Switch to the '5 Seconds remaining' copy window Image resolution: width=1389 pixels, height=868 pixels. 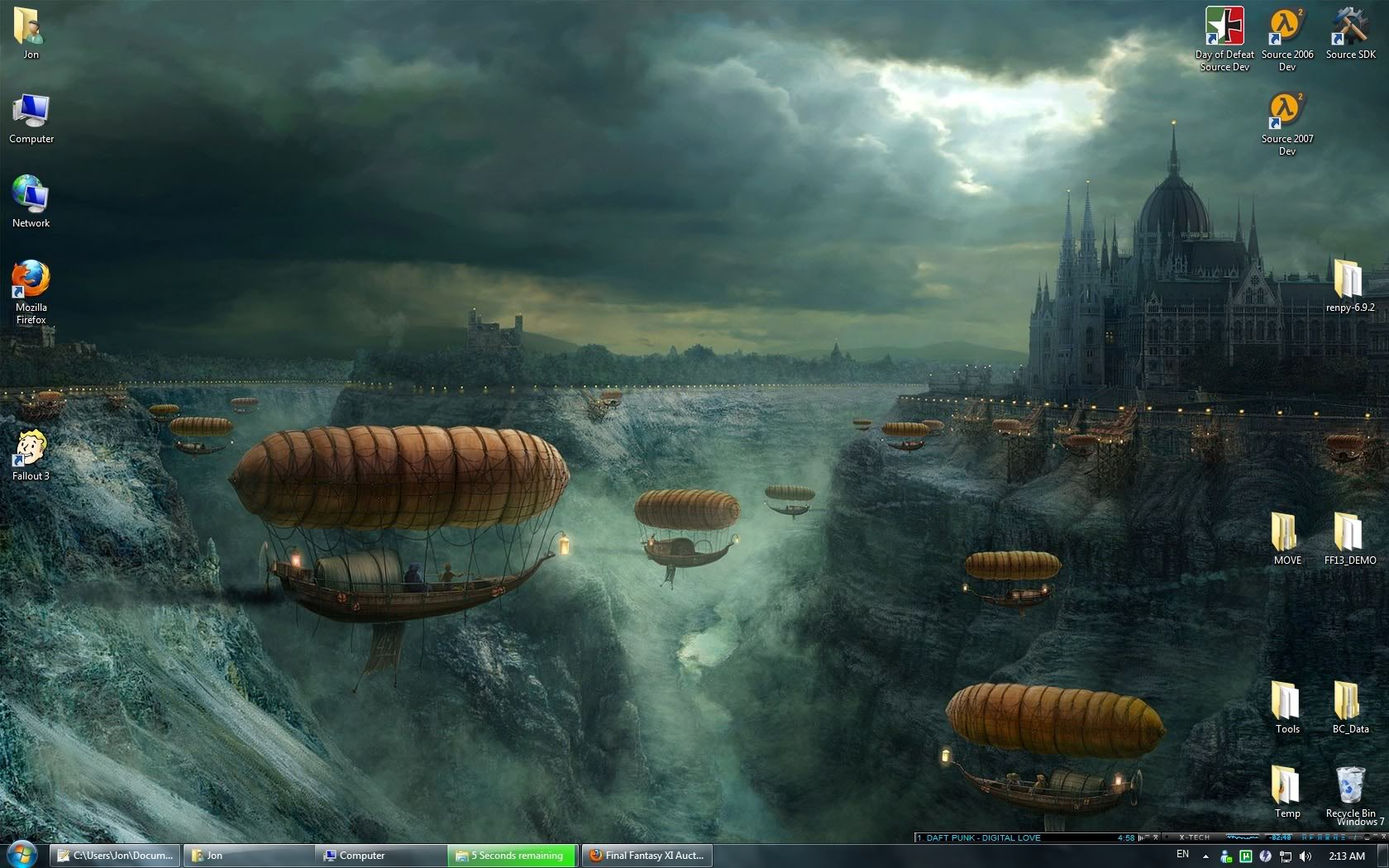click(513, 856)
